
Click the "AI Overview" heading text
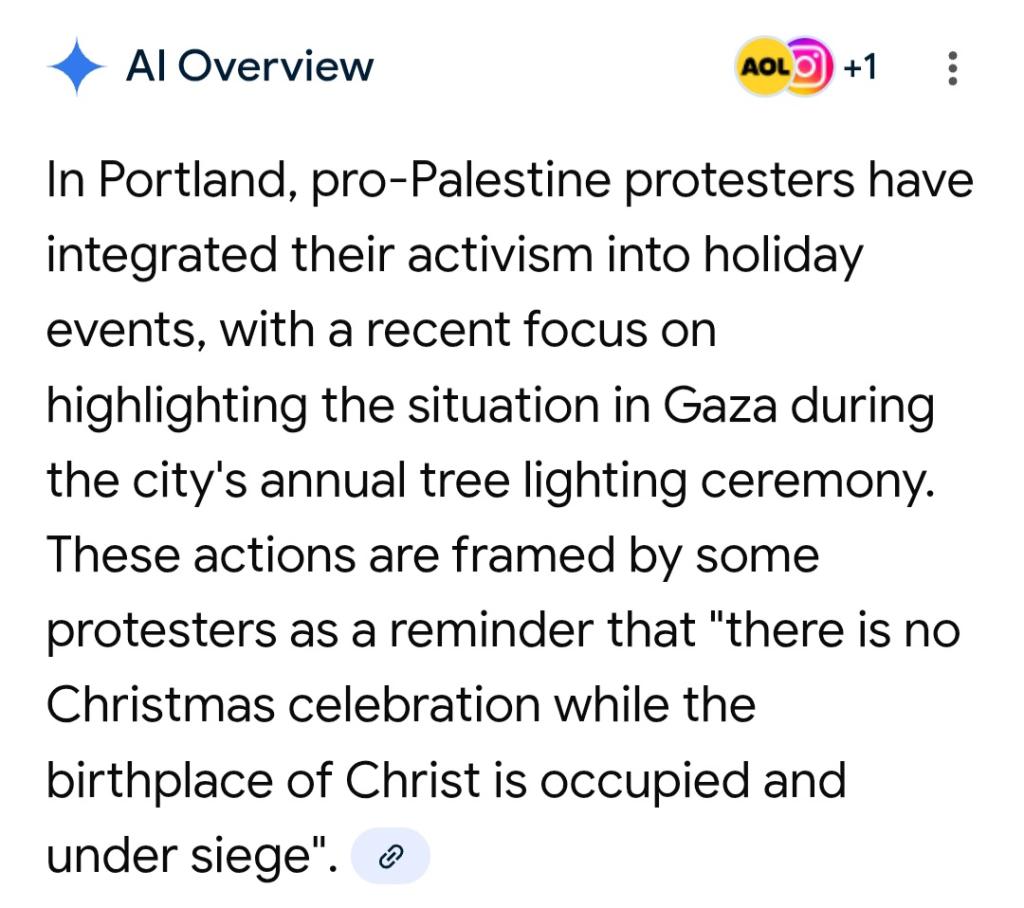[x=249, y=68]
